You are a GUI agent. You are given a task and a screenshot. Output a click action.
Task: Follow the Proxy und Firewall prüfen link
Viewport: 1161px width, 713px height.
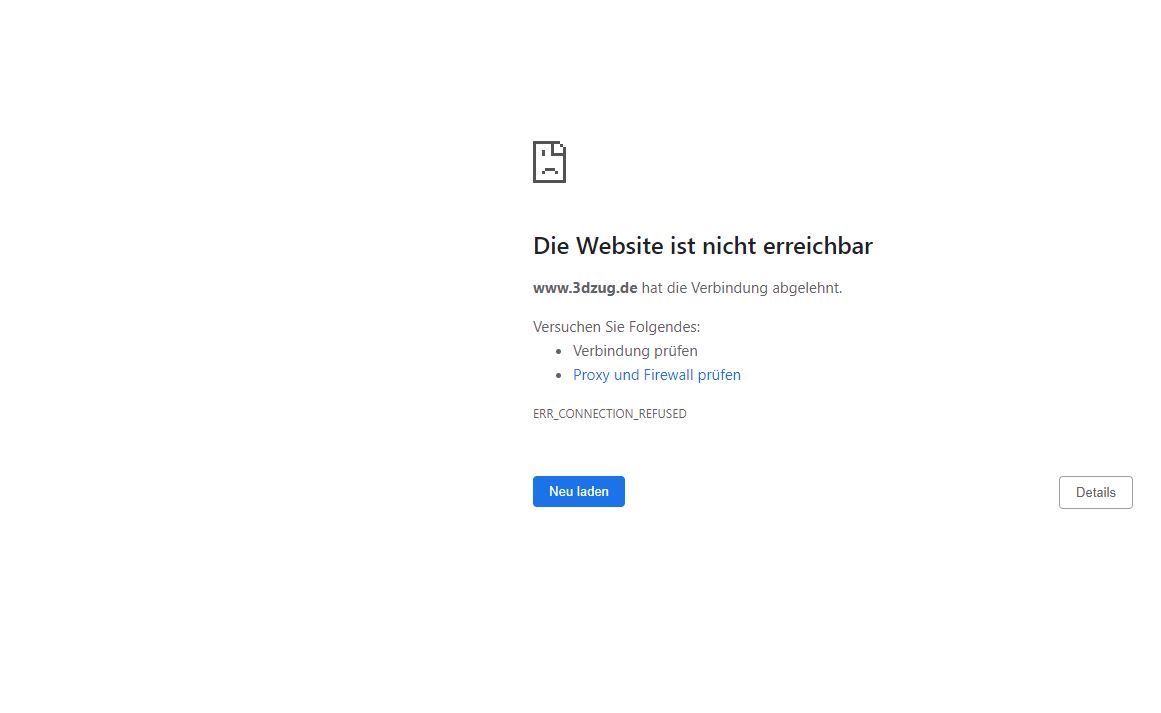point(657,375)
